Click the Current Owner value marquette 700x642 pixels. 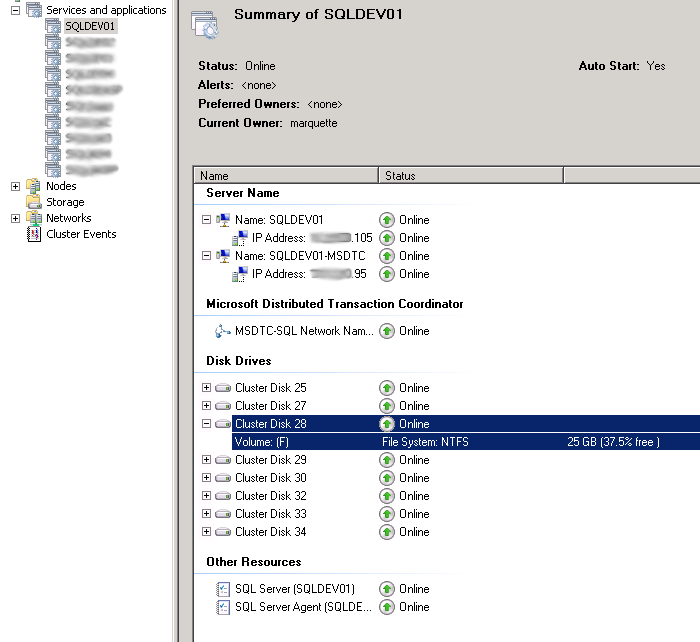tap(314, 123)
